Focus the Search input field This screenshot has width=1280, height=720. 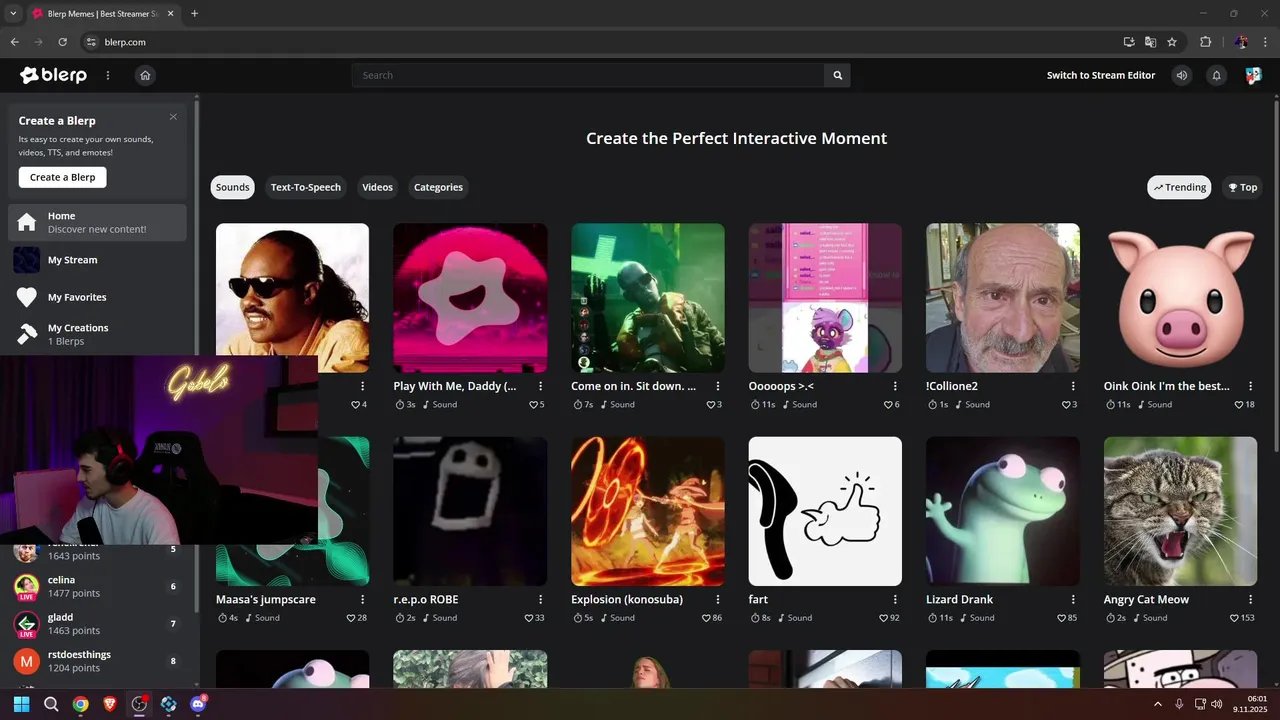coord(588,75)
